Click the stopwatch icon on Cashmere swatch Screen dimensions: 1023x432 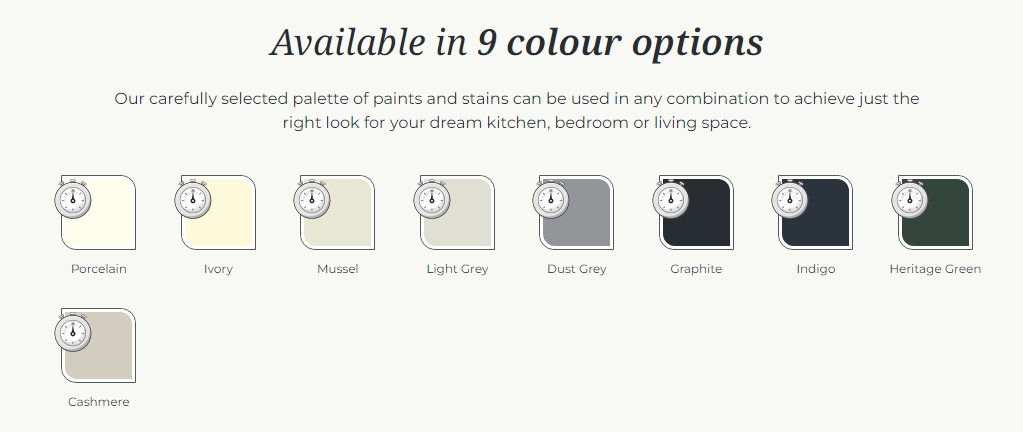pyautogui.click(x=72, y=332)
